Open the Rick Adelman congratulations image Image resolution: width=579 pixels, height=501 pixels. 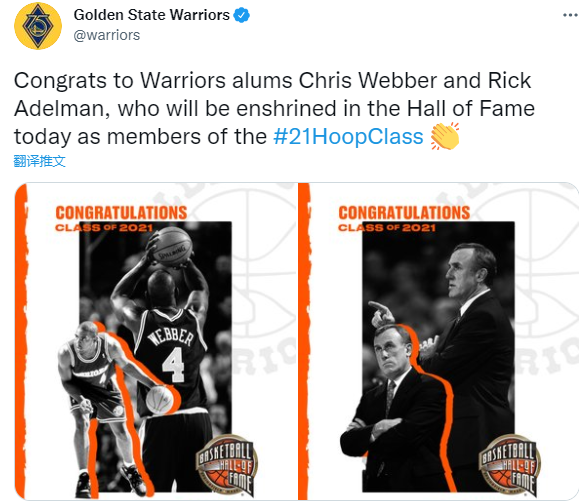point(438,341)
